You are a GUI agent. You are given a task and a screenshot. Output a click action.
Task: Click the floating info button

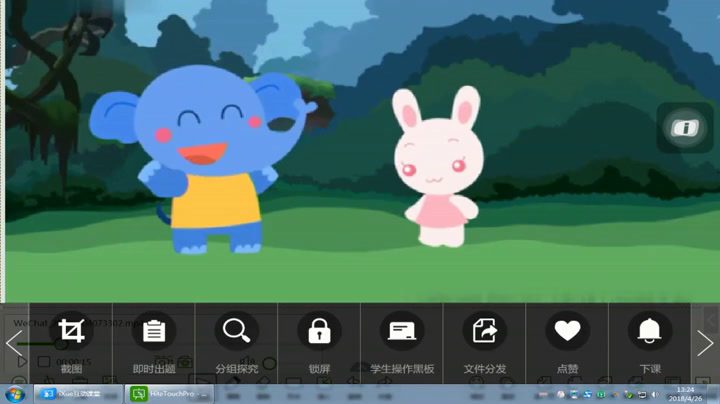tap(685, 128)
